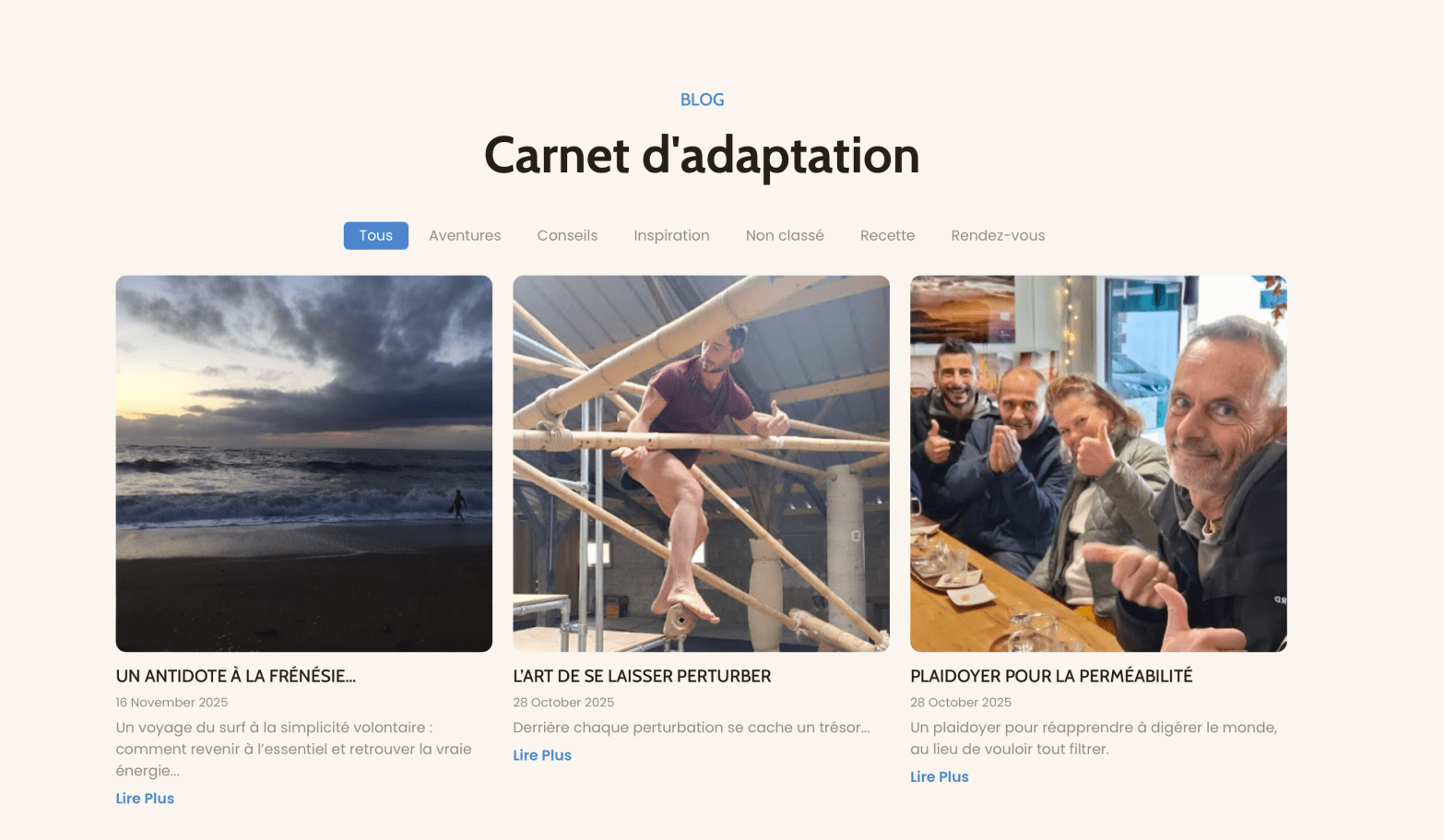
Task: Choose the Recette filter
Action: (887, 235)
